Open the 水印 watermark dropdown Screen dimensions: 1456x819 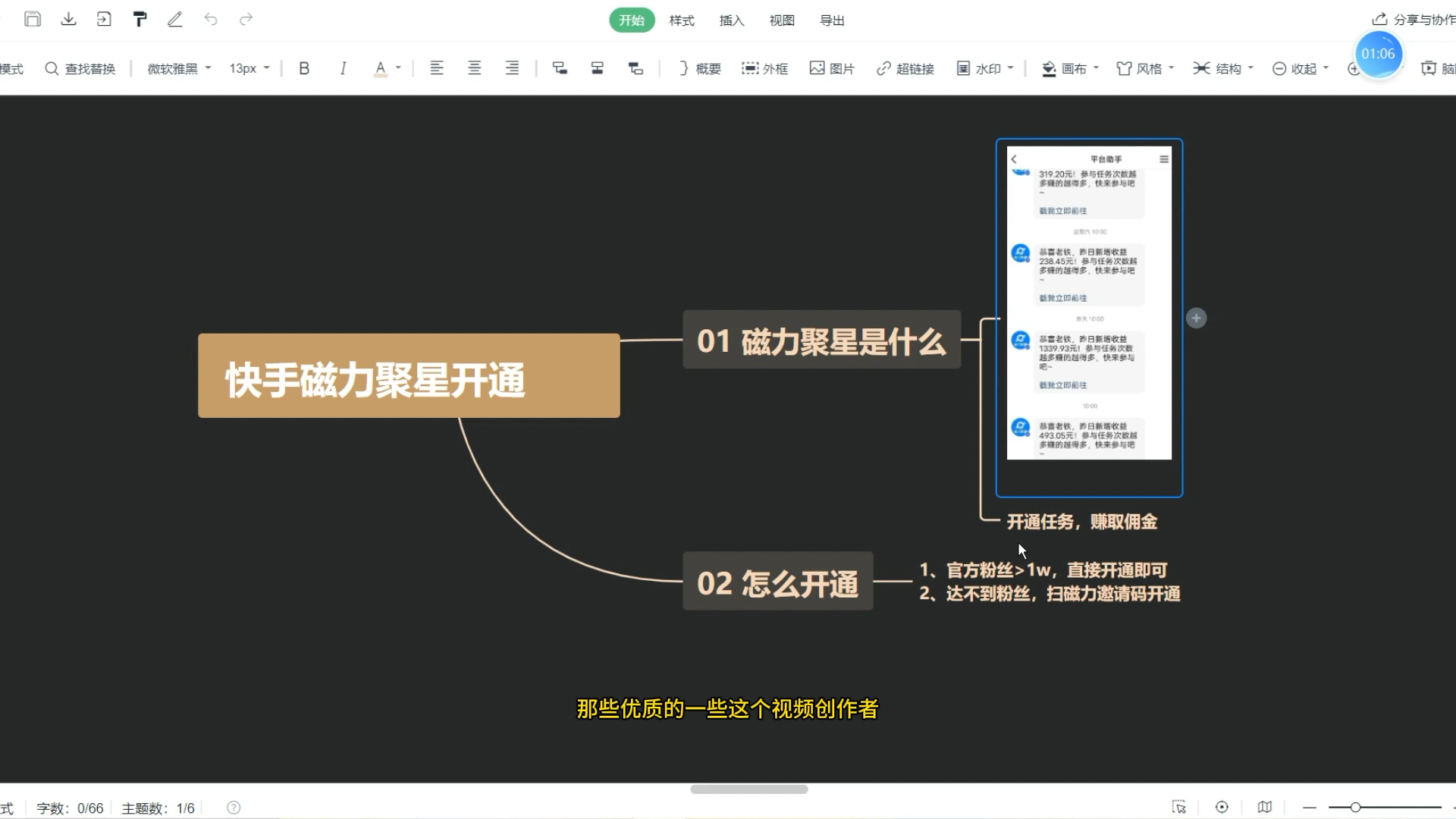985,68
